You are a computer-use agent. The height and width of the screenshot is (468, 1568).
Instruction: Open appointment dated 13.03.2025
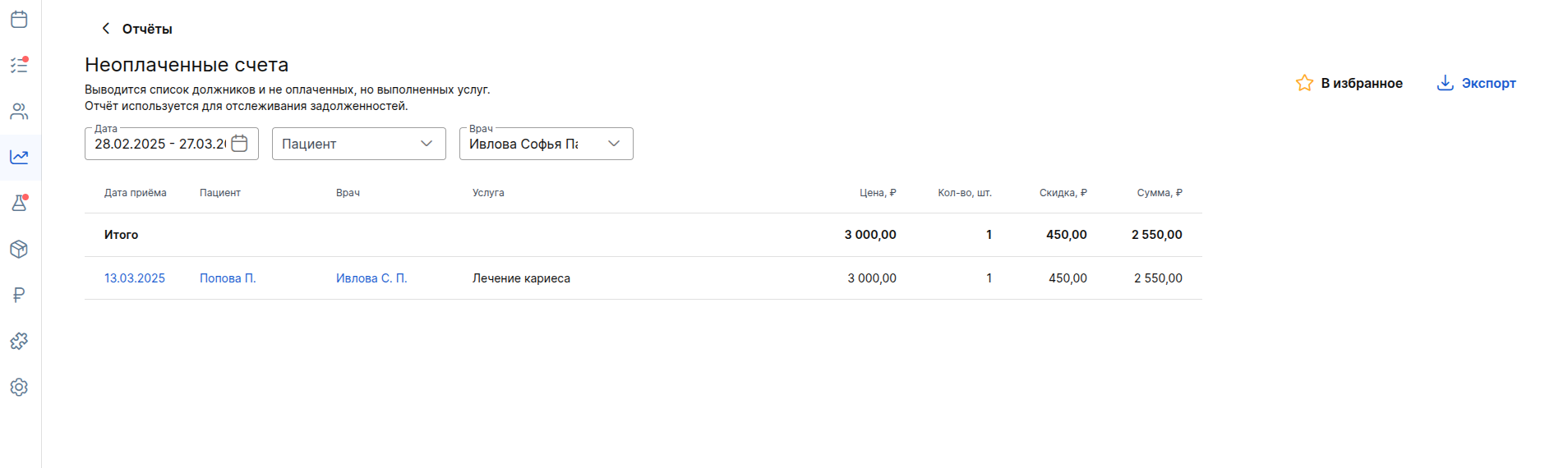click(x=135, y=278)
